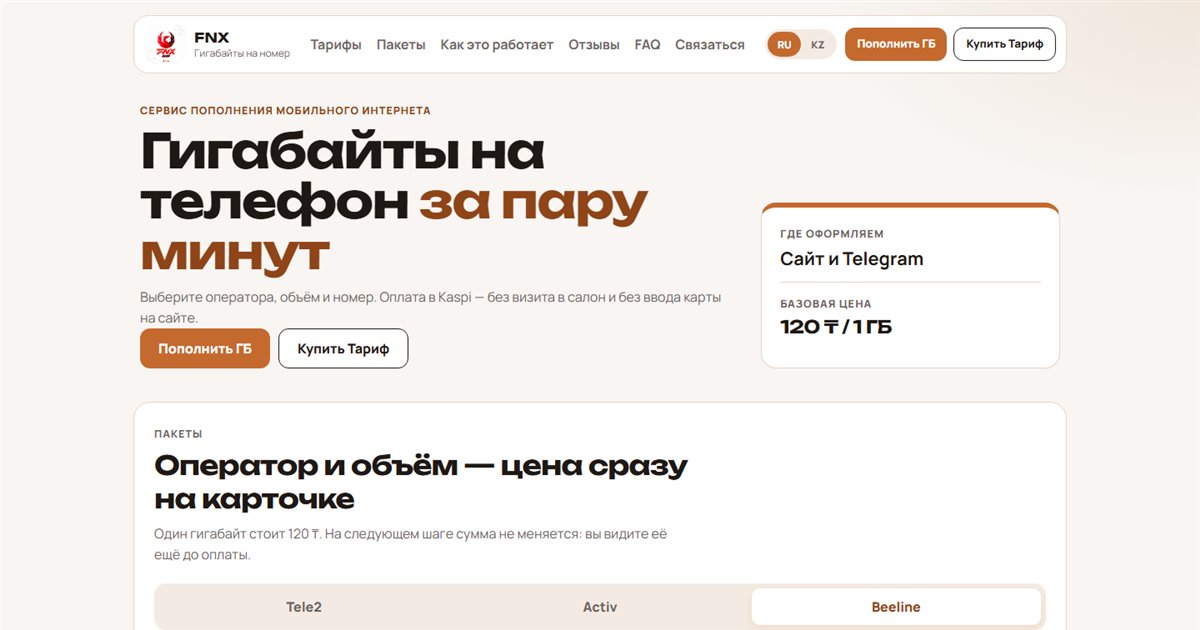The image size is (1200, 630).
Task: Click the FNX phoenix logo icon
Action: (165, 44)
